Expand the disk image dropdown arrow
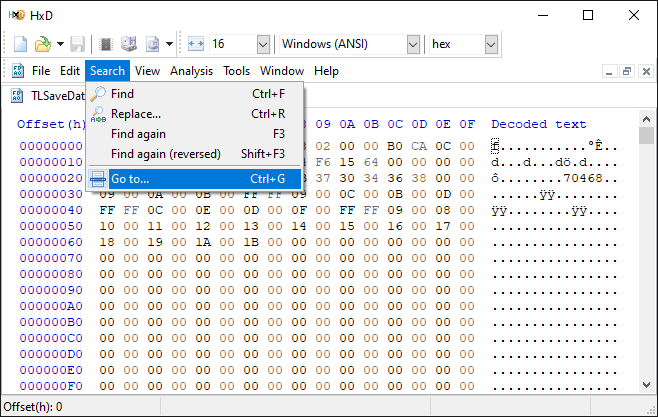 170,44
